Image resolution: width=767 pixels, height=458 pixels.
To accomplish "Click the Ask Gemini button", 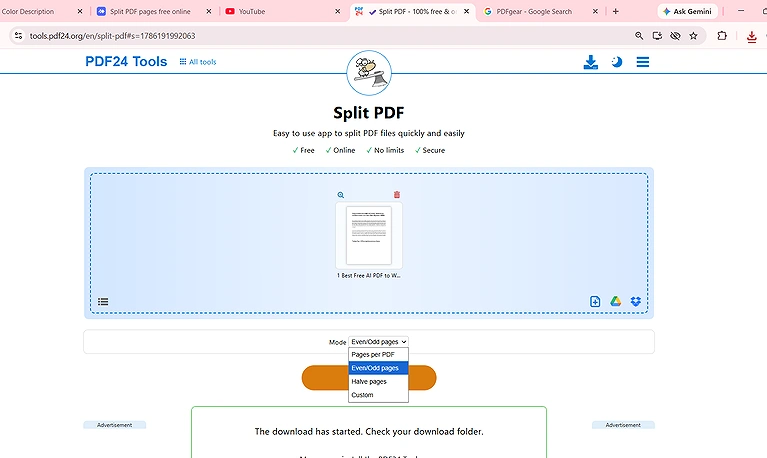I will tap(688, 11).
